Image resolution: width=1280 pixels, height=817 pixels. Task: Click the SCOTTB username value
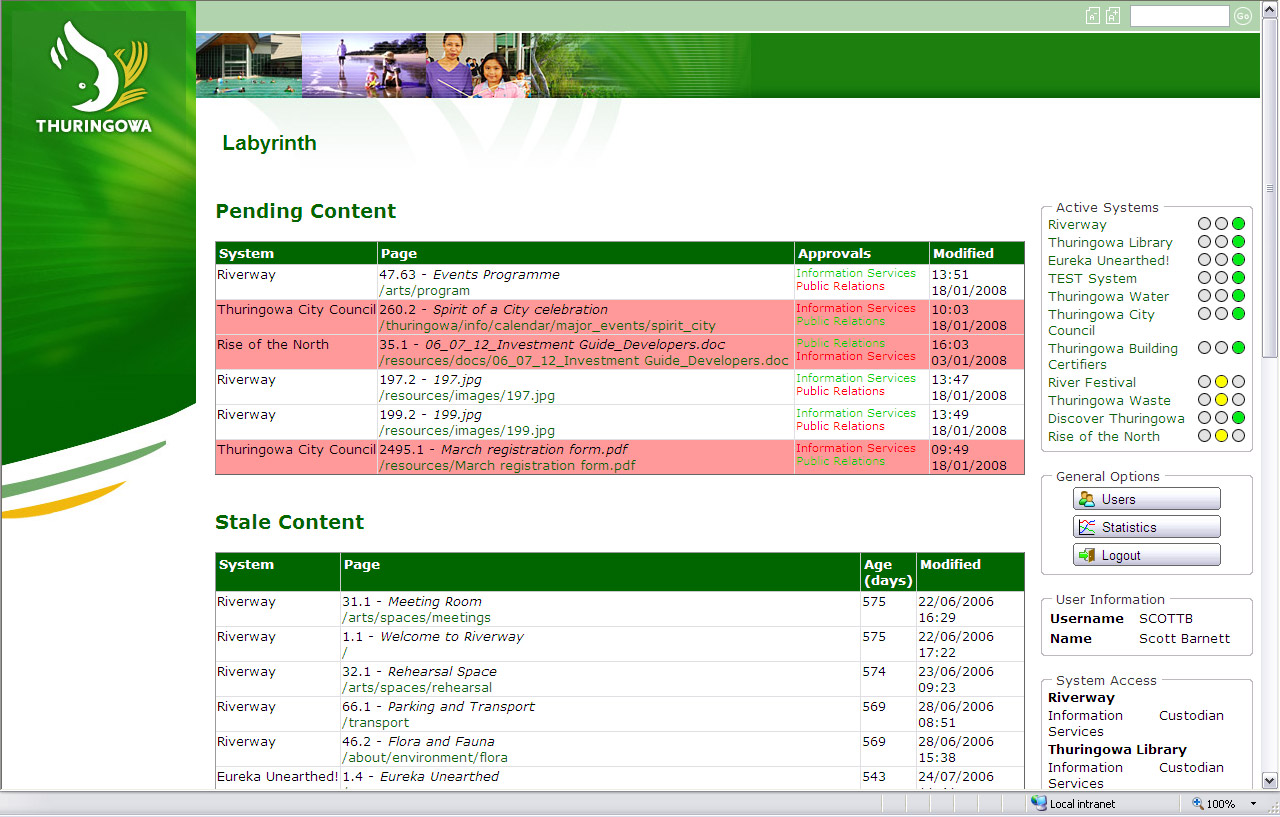[x=1166, y=619]
